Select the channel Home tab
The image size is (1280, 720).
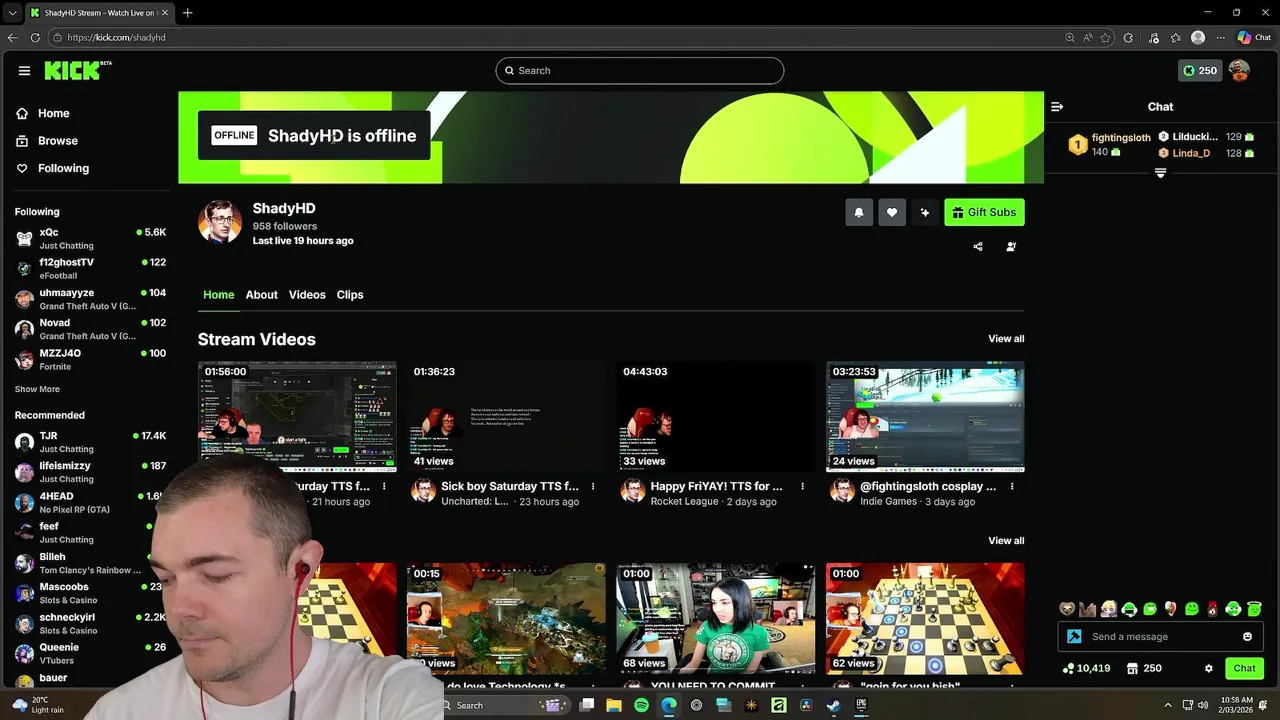218,295
